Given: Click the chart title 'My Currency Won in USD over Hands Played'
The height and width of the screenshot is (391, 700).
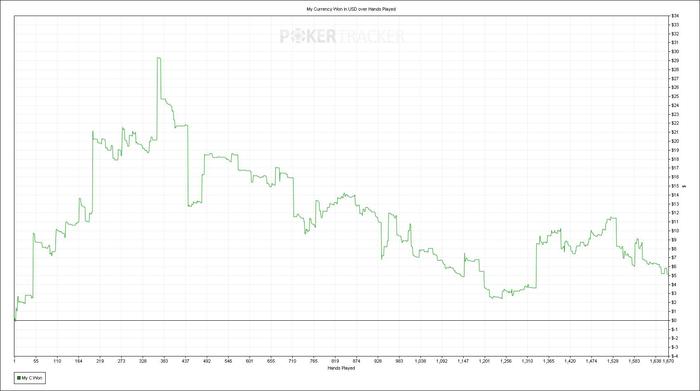Looking at the screenshot, I should click(x=351, y=9).
